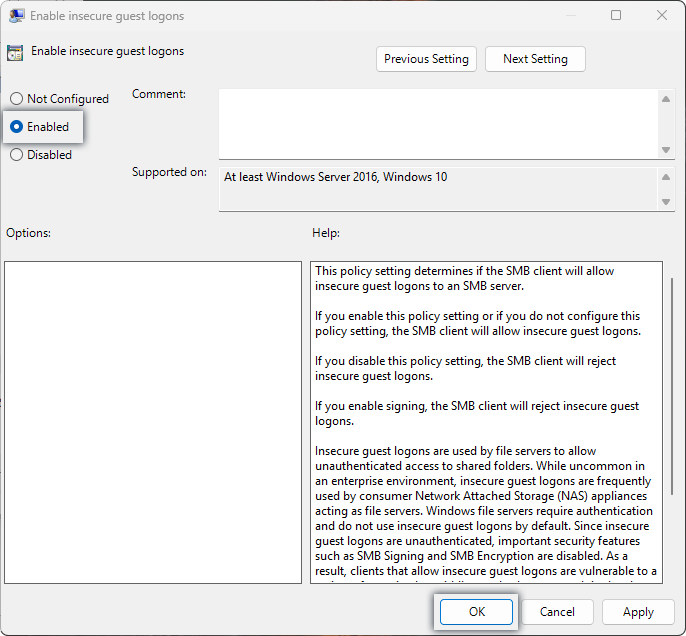Click the "Options:" label
This screenshot has width=686, height=636.
(x=28, y=233)
